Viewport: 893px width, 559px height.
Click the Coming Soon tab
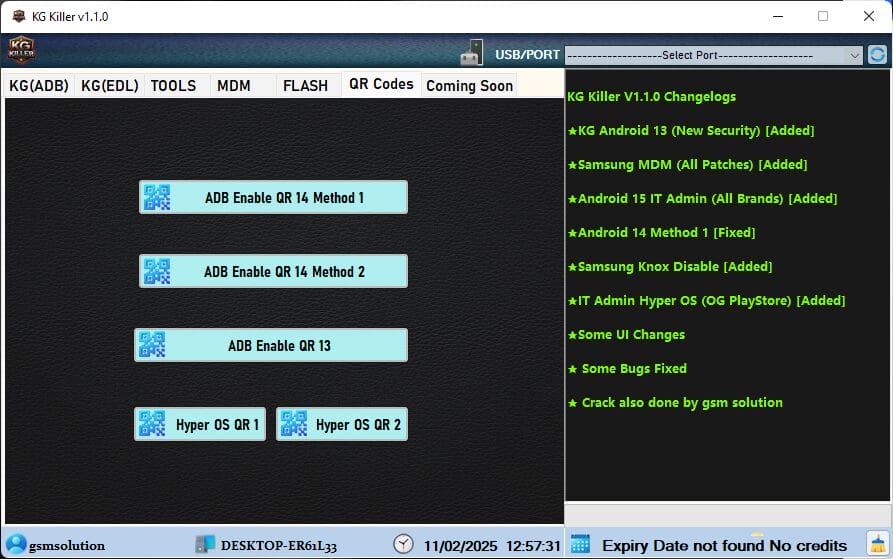469,86
